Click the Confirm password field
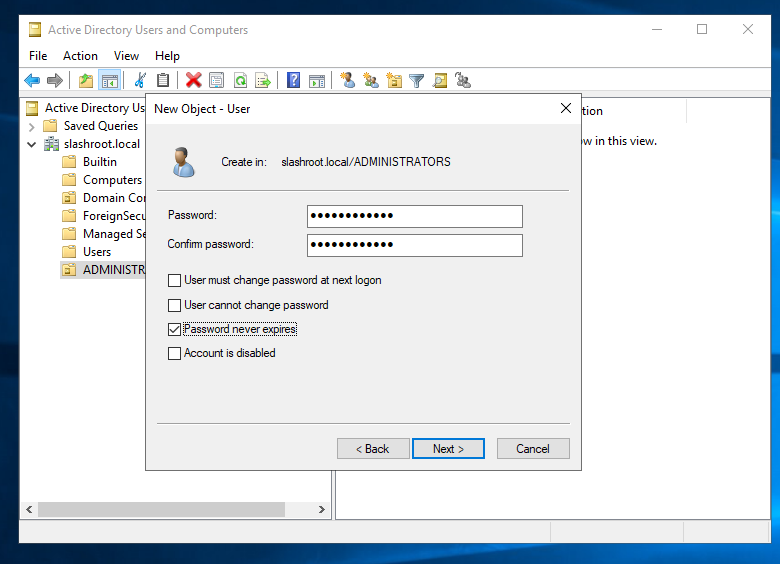The image size is (780, 564). pos(414,245)
